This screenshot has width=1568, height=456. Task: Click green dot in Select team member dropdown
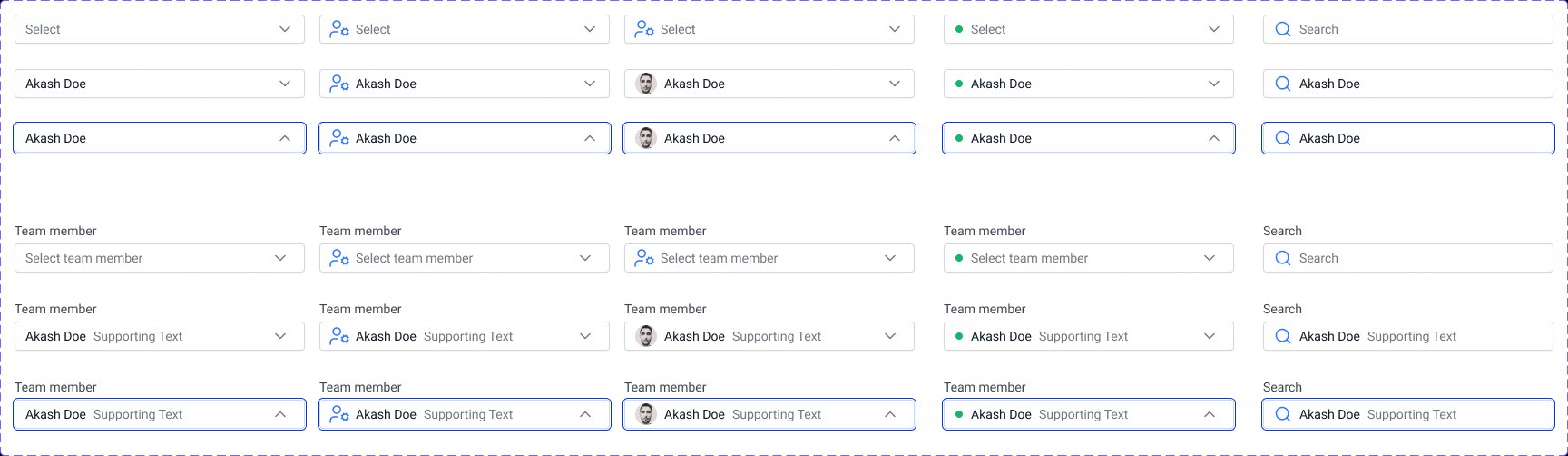pos(959,258)
